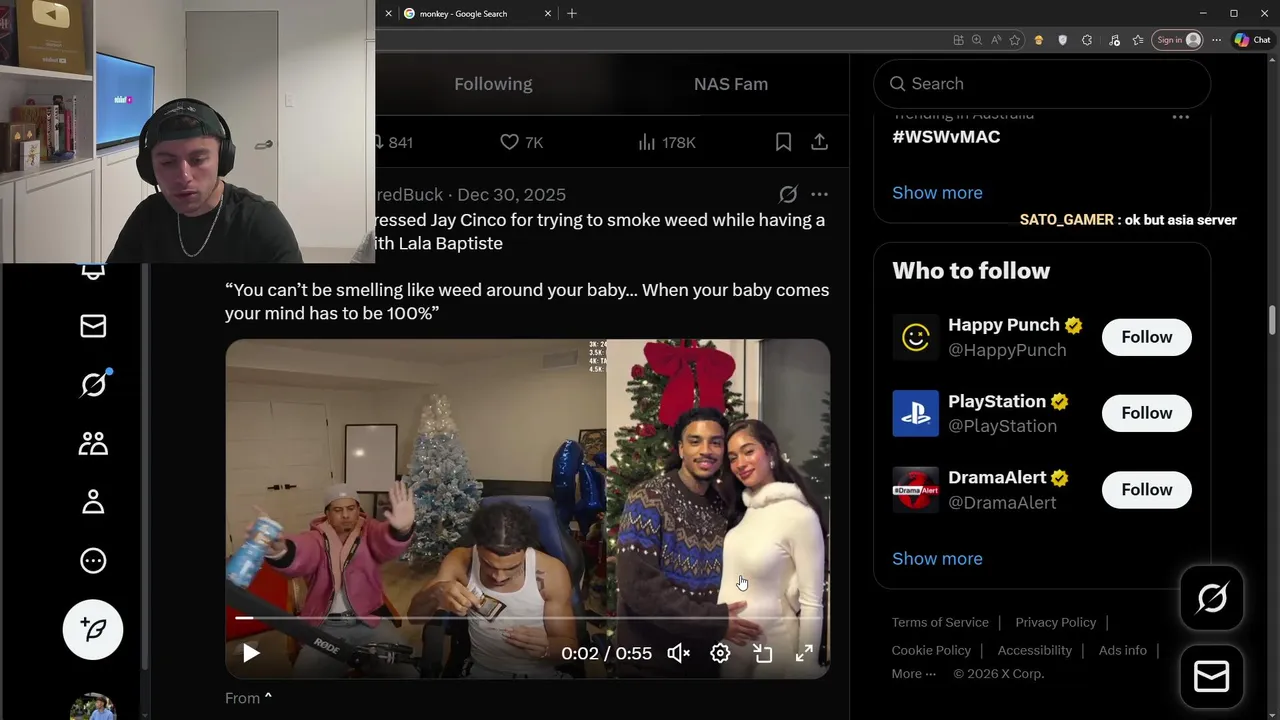Screen dimensions: 1280x720
Task: Open Cookie Policy link
Action: (931, 650)
